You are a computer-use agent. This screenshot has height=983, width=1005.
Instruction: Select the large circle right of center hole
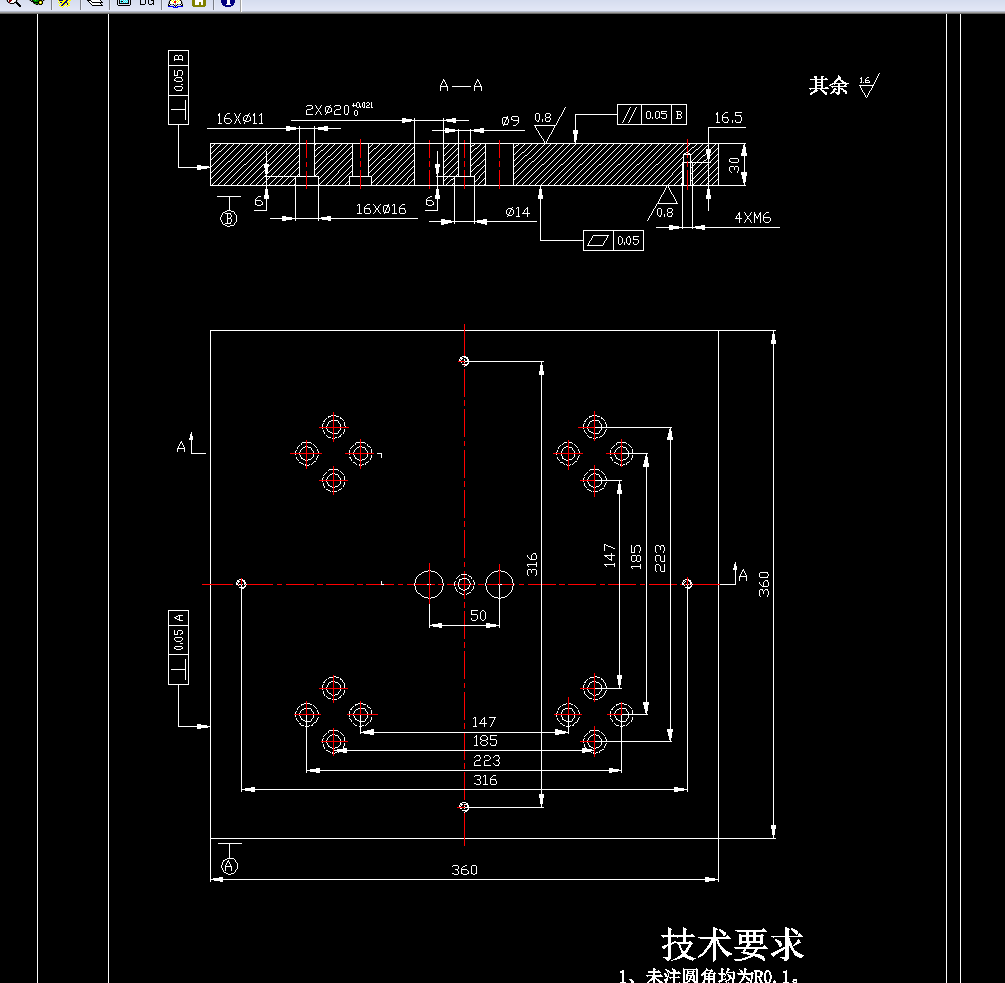click(x=499, y=584)
